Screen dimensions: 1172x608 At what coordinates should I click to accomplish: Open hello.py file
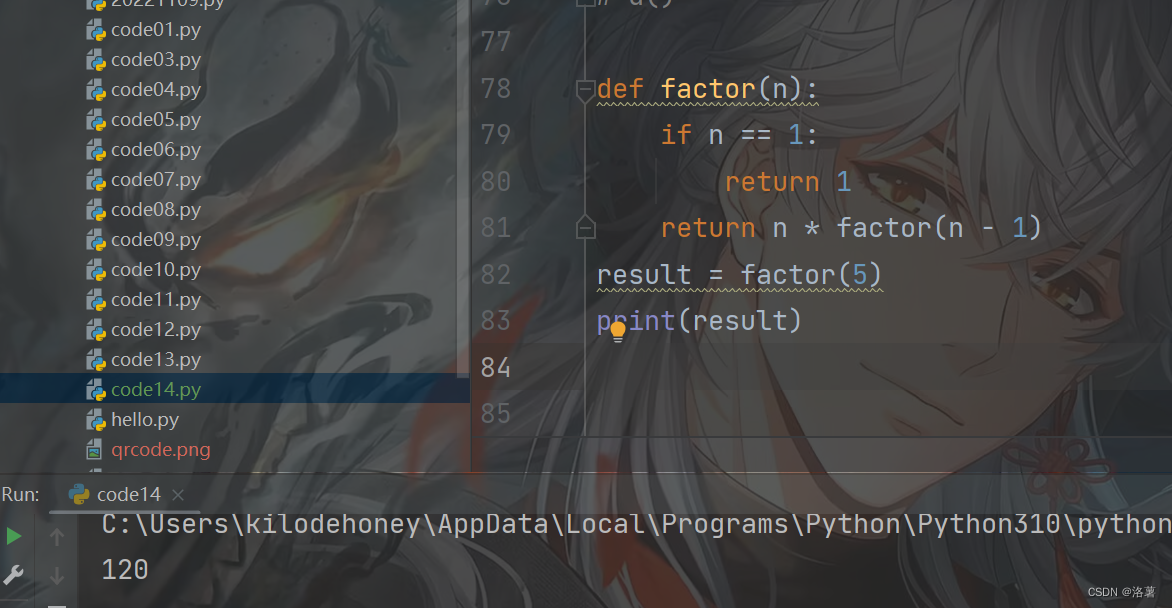pyautogui.click(x=145, y=420)
